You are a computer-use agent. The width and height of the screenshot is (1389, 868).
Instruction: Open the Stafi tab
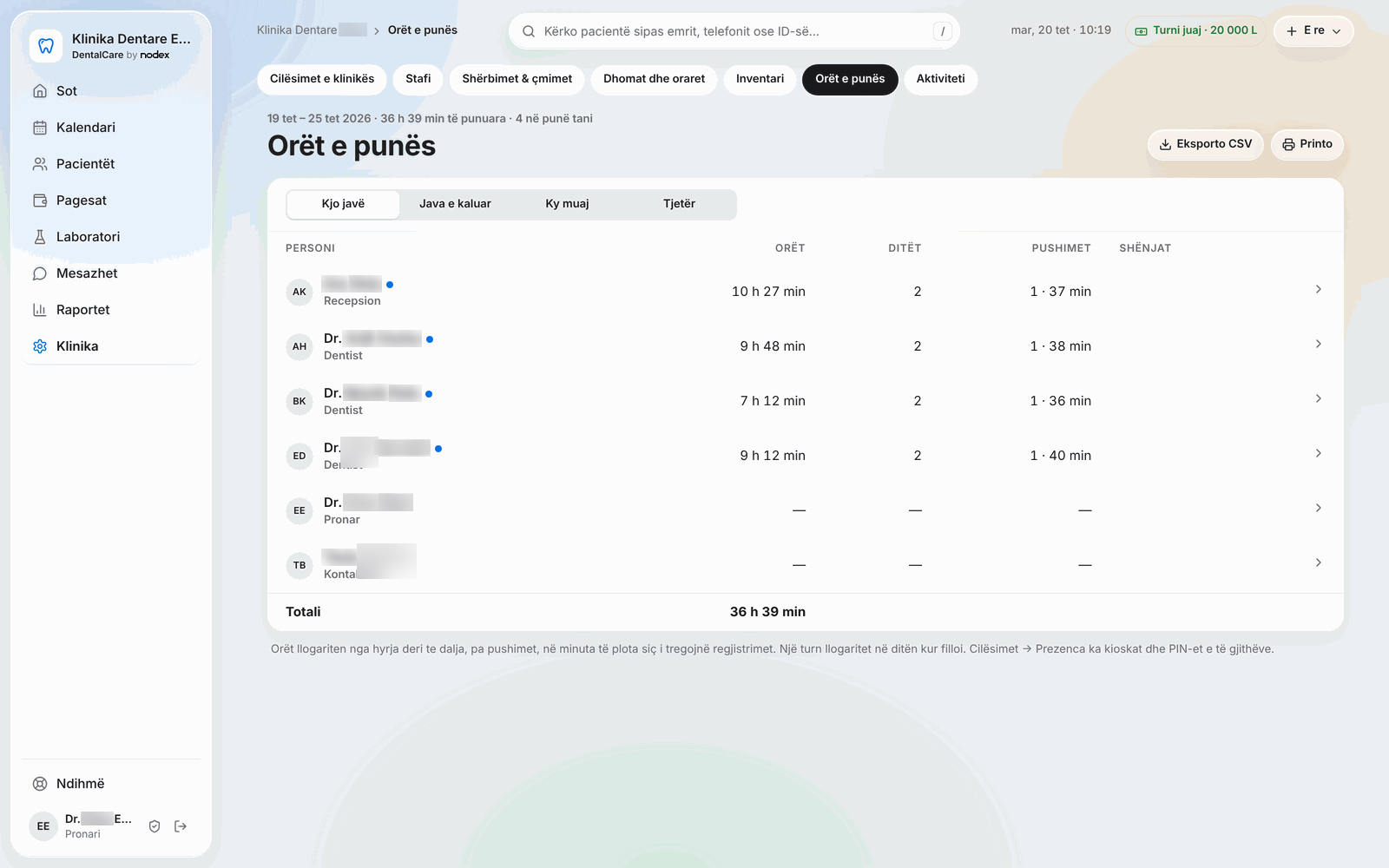pyautogui.click(x=418, y=79)
